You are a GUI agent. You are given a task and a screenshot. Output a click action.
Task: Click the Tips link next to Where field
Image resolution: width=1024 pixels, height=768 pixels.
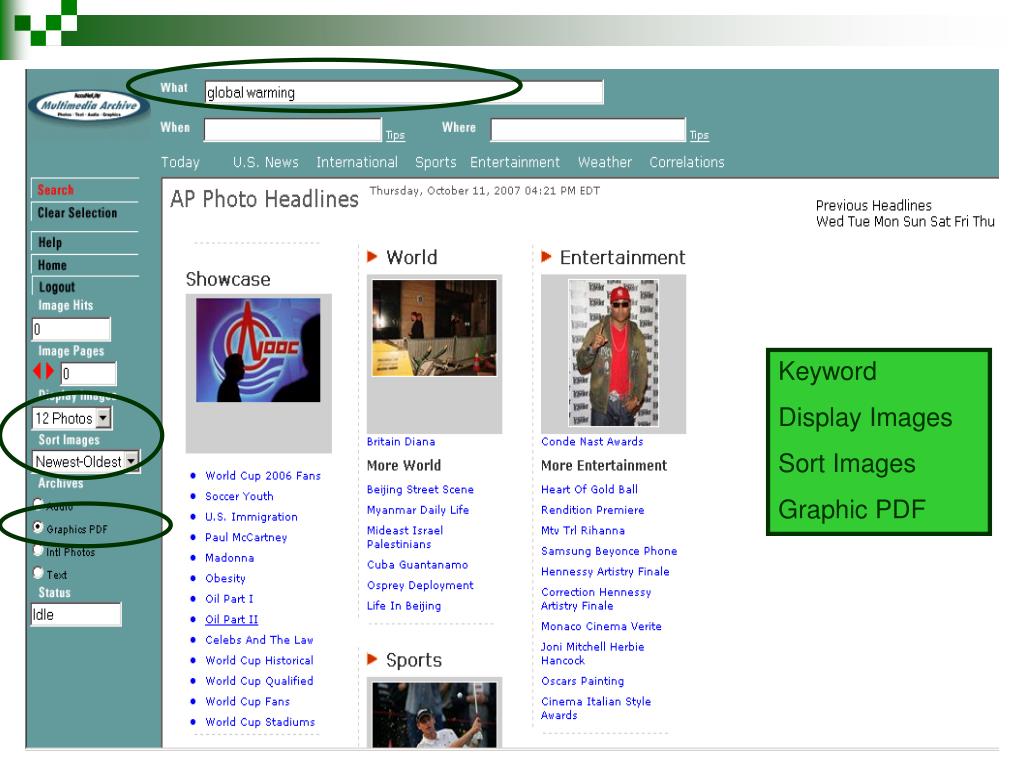click(x=699, y=135)
